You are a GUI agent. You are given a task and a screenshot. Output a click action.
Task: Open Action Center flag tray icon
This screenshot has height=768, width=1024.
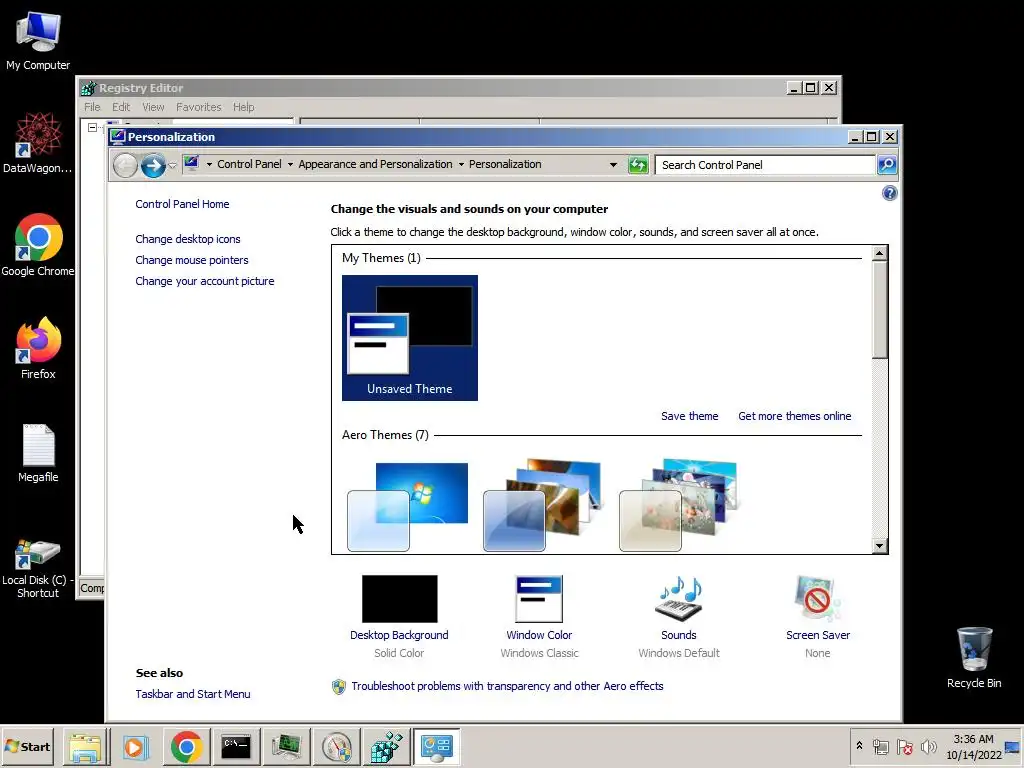click(904, 746)
